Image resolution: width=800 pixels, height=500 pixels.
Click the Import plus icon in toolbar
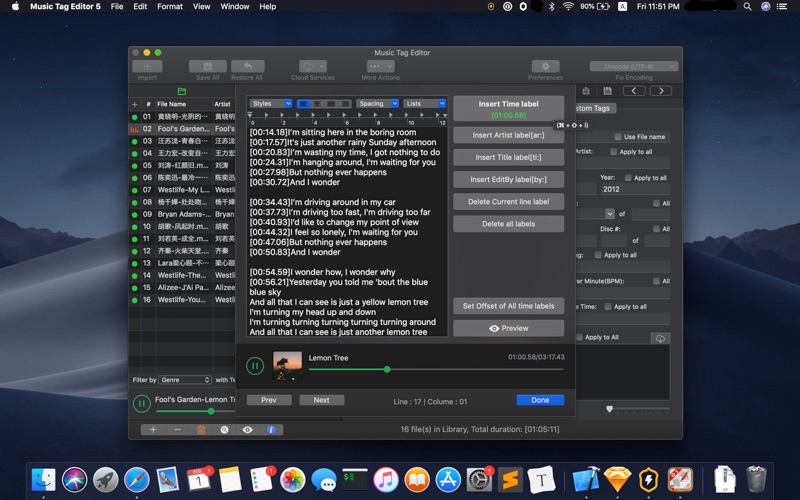click(147, 66)
